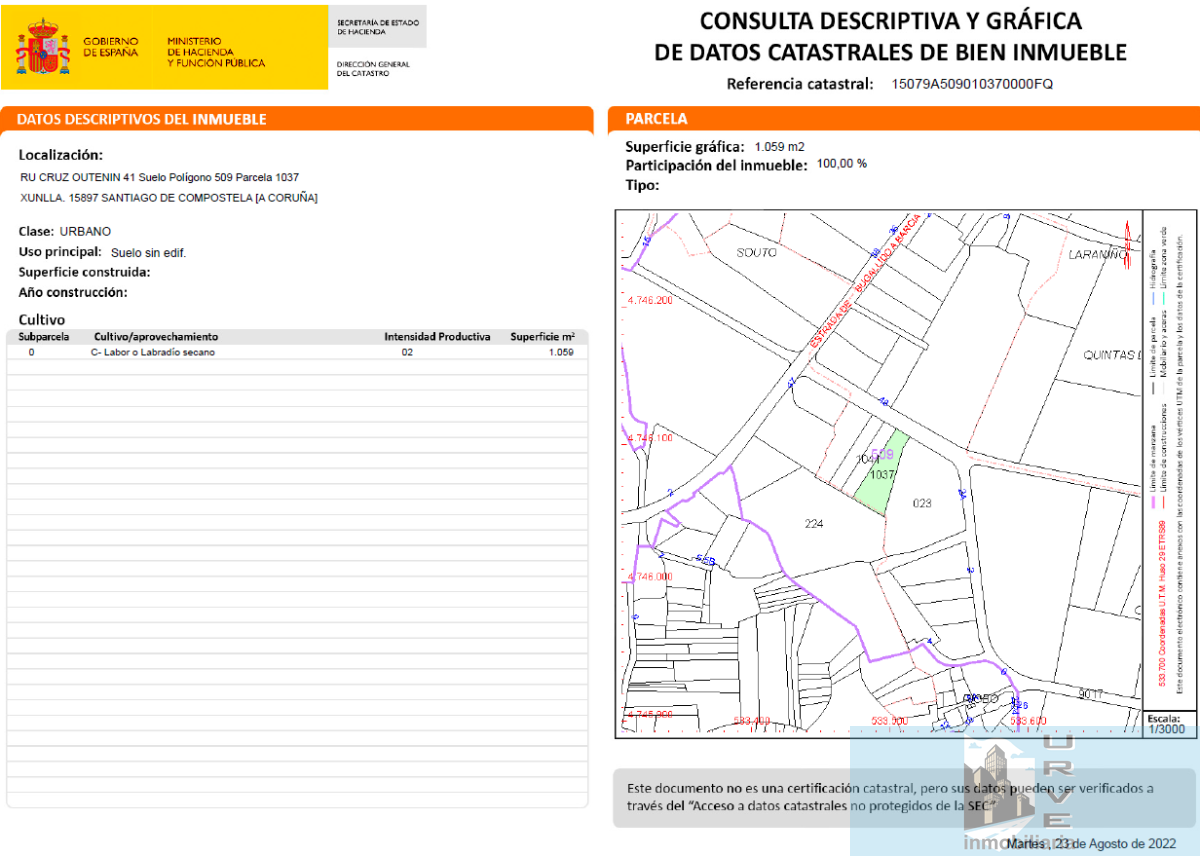The height and width of the screenshot is (856, 1200).
Task: Click the "XUNLLA. 15897 SANTIAGO DE COMPOSTELA" line
Action: click(x=169, y=198)
